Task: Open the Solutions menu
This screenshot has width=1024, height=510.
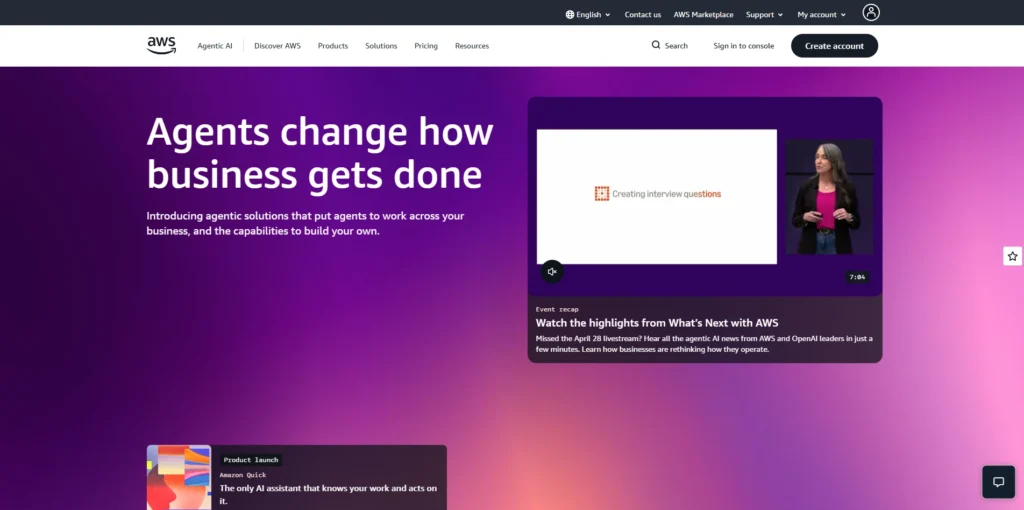Action: [381, 46]
